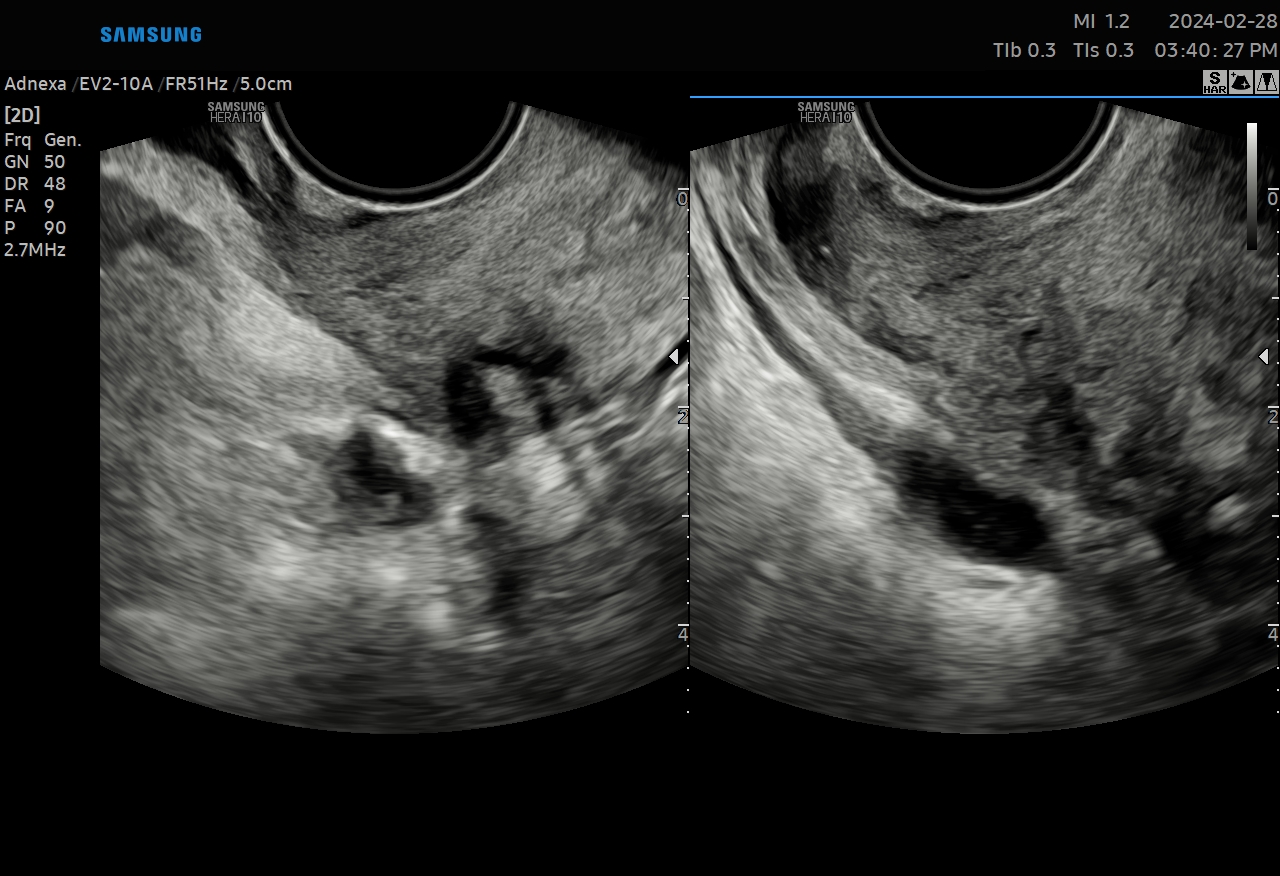Click the Adnexa preset label

[x=36, y=84]
